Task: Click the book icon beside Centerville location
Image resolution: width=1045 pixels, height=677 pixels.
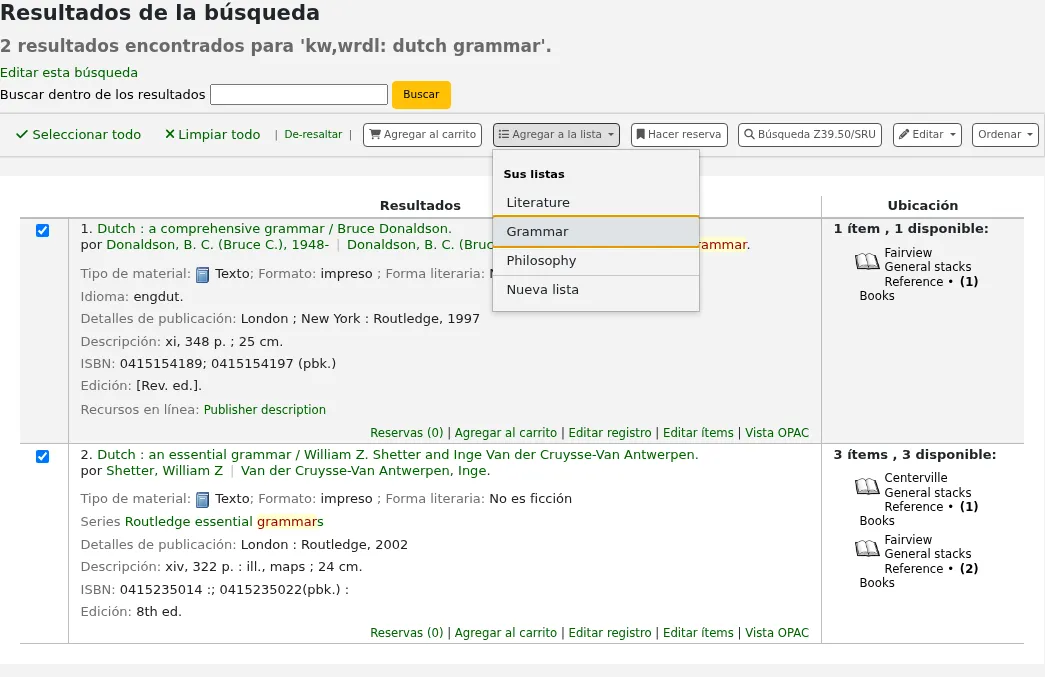Action: (x=867, y=486)
